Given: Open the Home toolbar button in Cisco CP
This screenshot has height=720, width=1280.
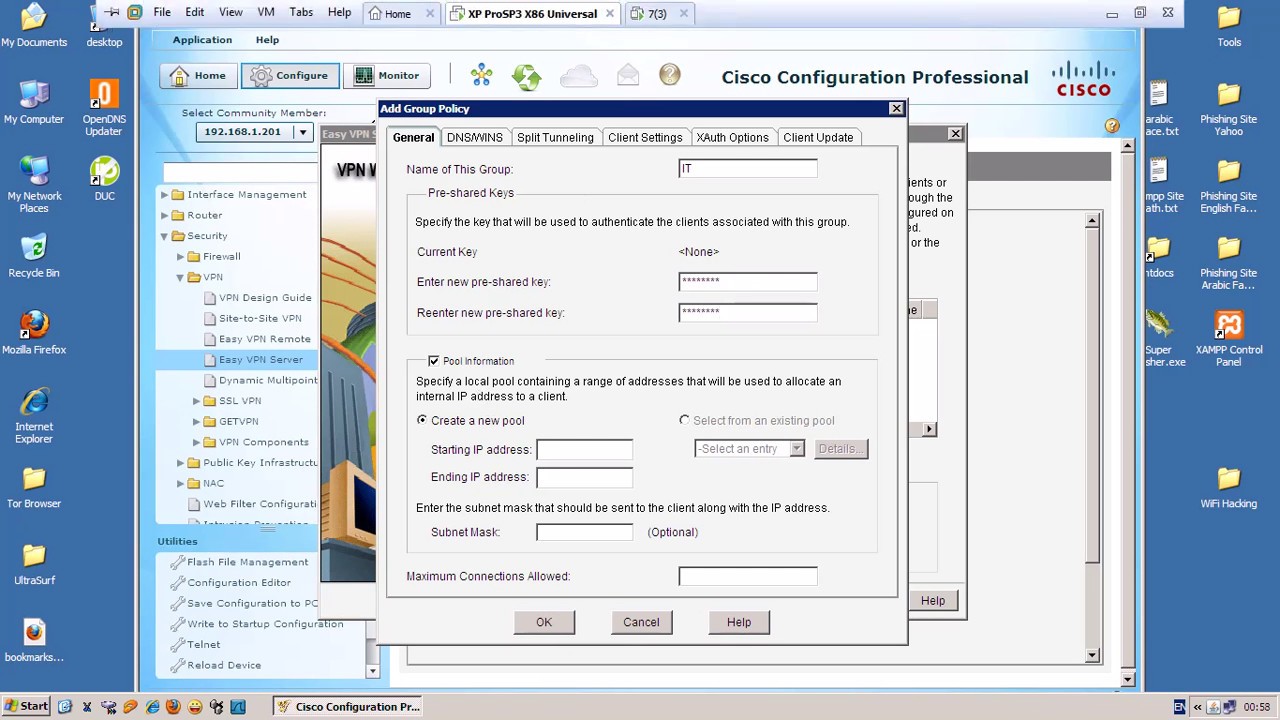Looking at the screenshot, I should pyautogui.click(x=198, y=75).
